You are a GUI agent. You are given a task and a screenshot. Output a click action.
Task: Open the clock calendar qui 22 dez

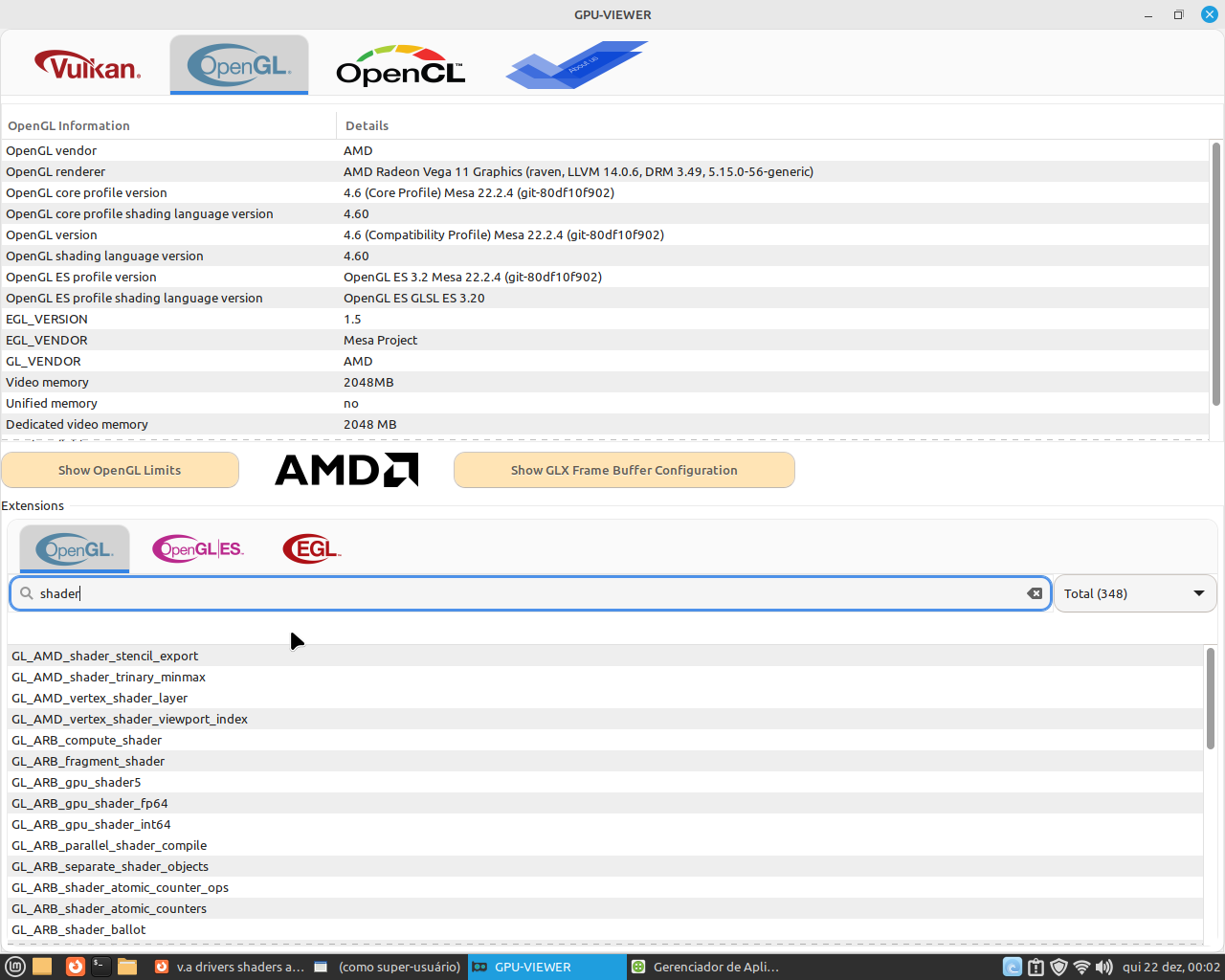(1171, 967)
